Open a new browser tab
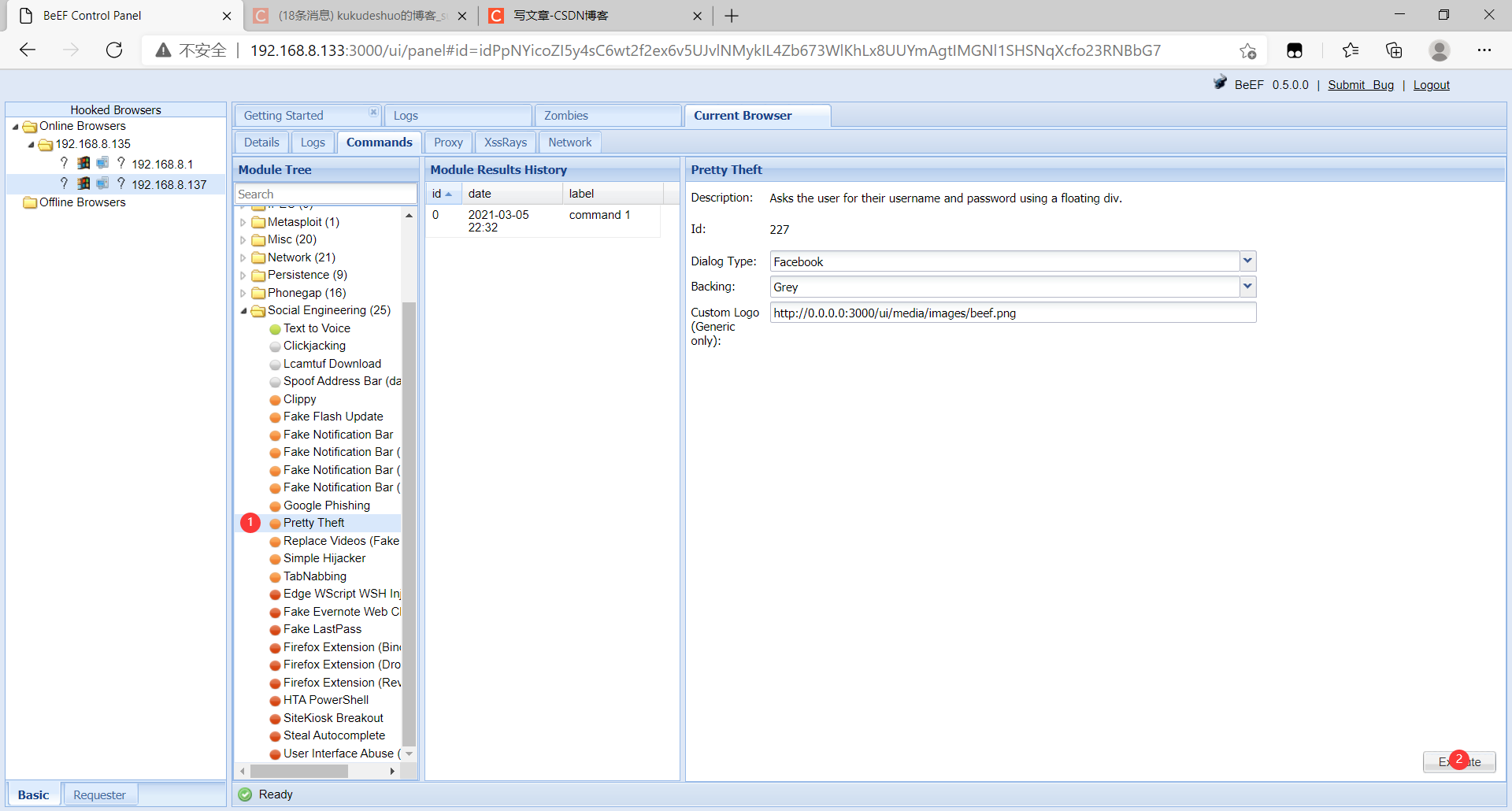 (x=732, y=16)
